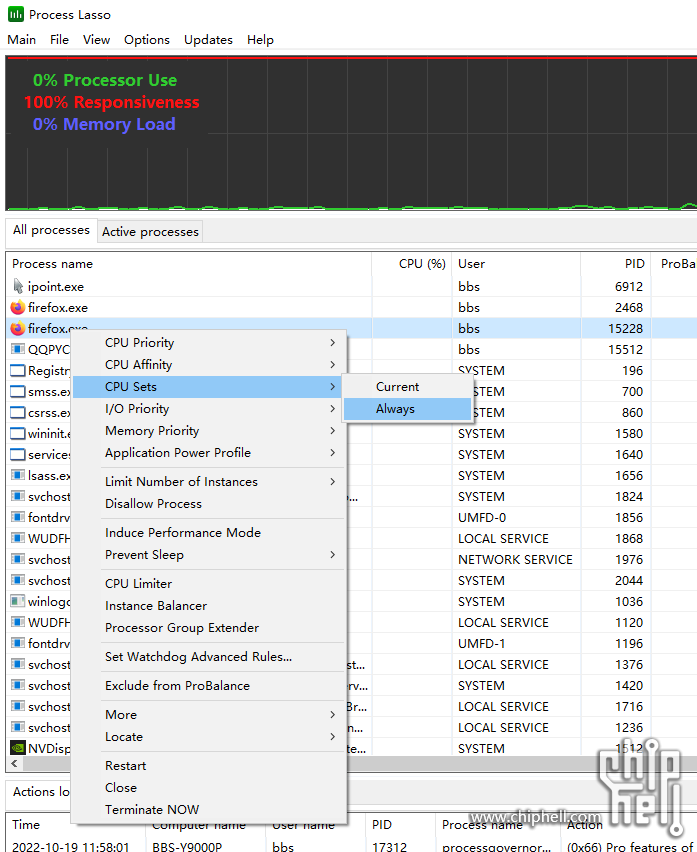Click the Firefox icon for PID 2468

pos(18,308)
